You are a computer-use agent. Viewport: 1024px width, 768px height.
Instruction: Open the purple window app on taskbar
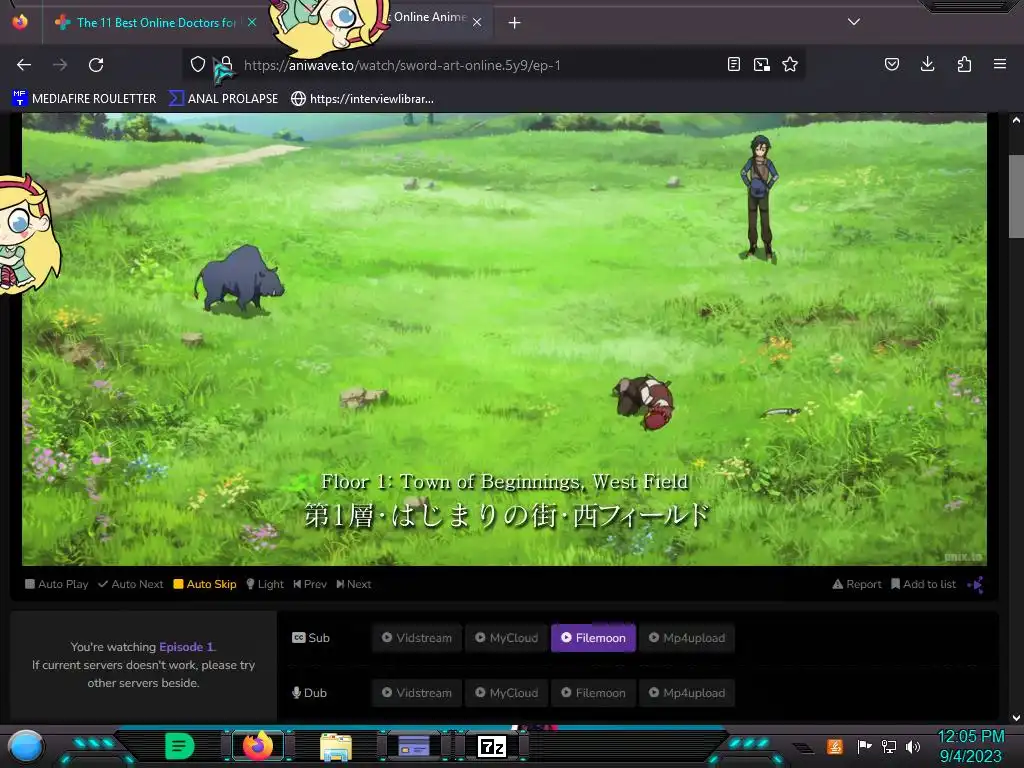click(x=414, y=746)
